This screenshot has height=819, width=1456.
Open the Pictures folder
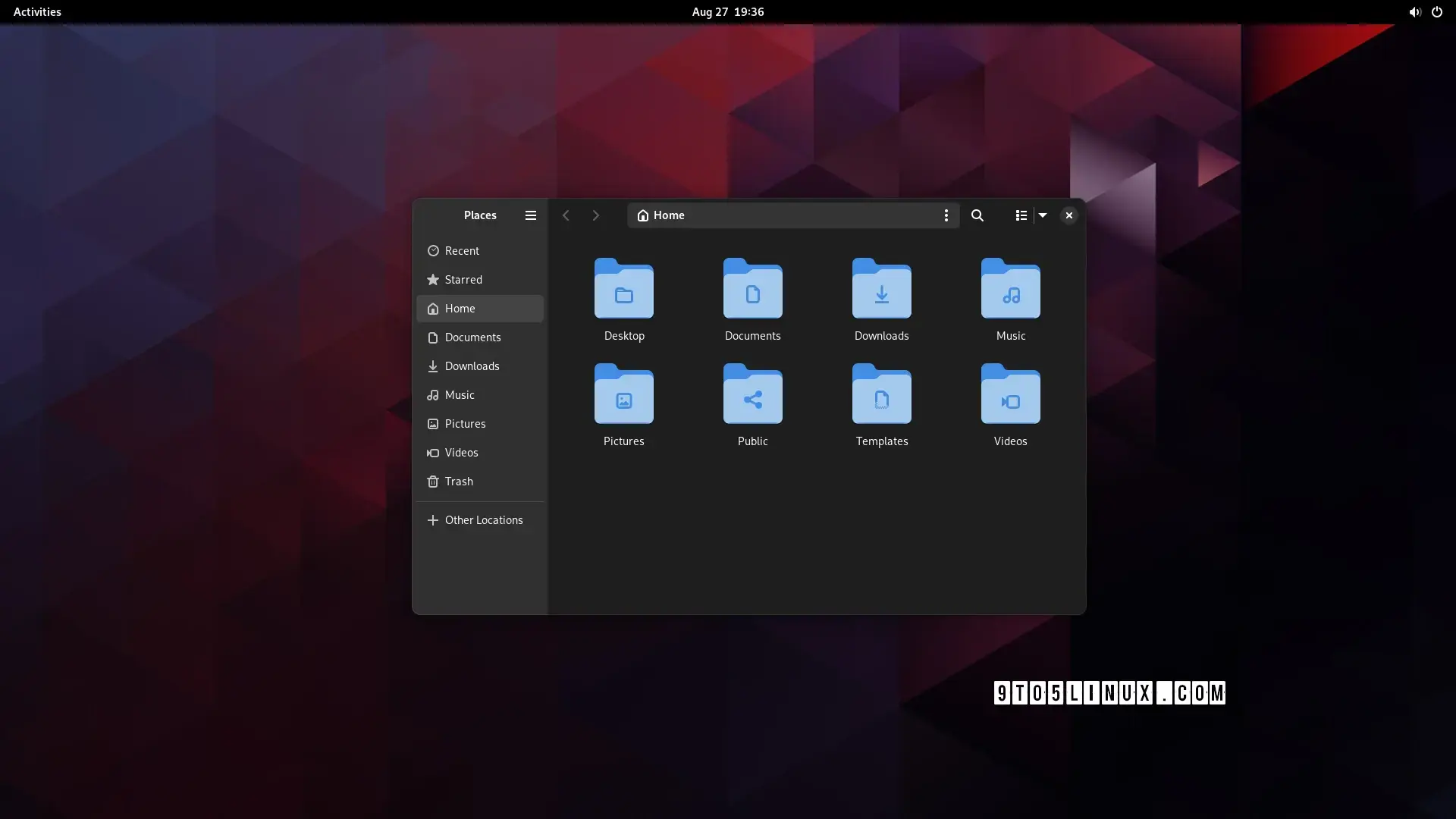pos(624,401)
